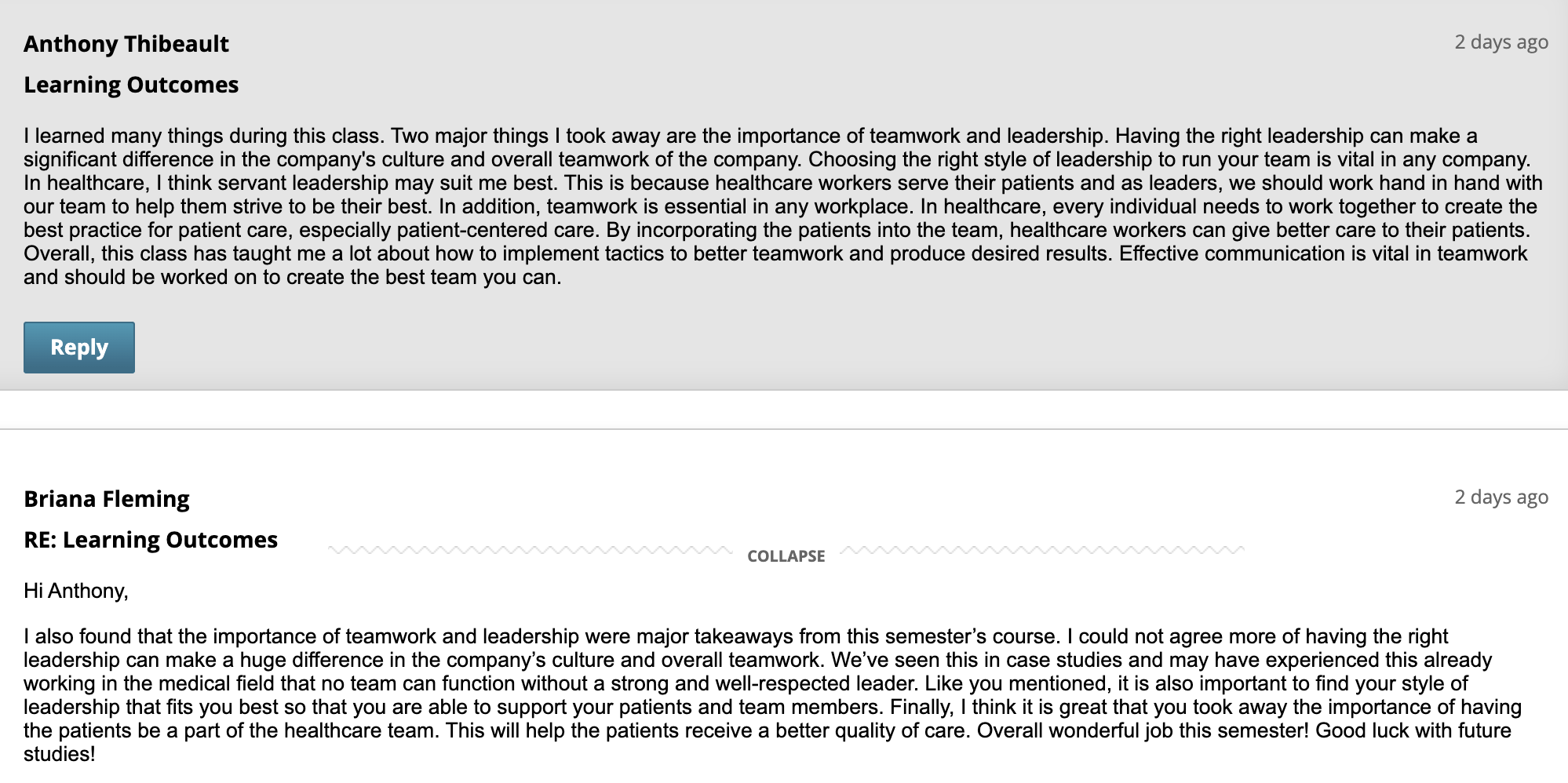Click the wavy line left of COLLAPSE
This screenshot has width=1568, height=783.
pos(530,550)
